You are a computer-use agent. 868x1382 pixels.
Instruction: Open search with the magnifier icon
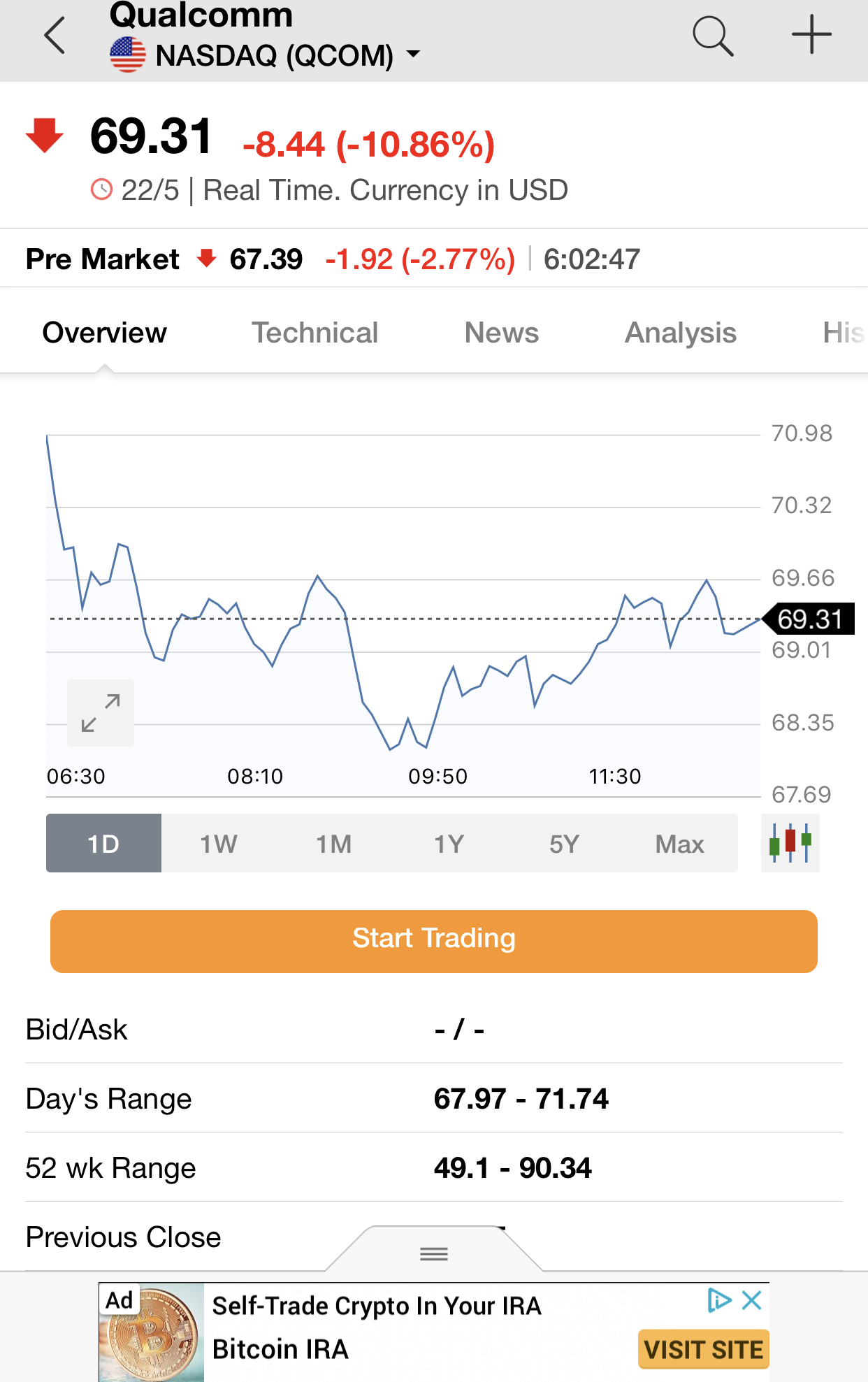(x=713, y=36)
